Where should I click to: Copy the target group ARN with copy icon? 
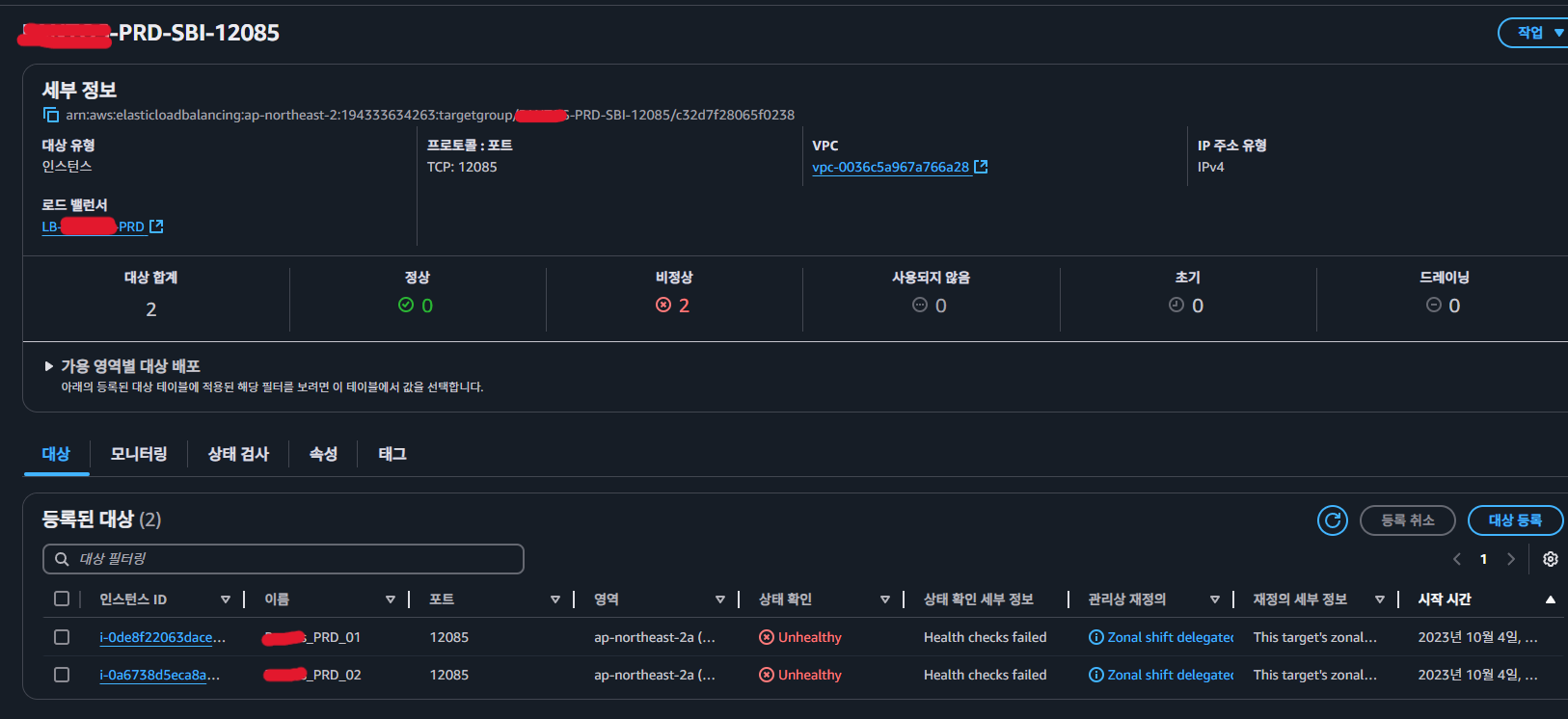51,116
